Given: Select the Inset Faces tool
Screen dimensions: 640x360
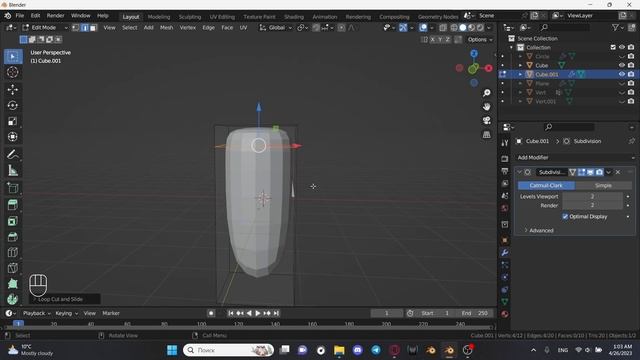Looking at the screenshot, I should click(13, 221).
